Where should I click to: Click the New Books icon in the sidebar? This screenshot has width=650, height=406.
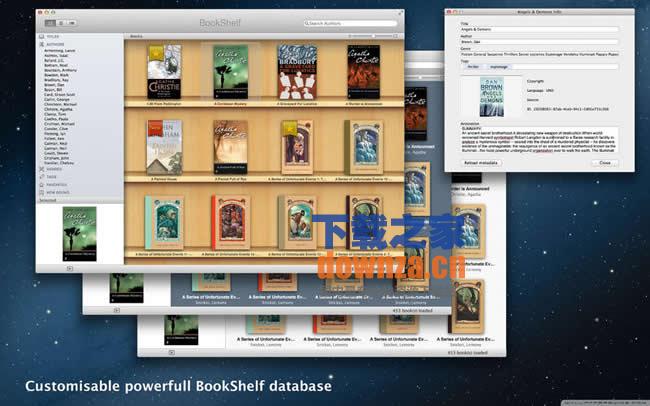click(x=41, y=192)
